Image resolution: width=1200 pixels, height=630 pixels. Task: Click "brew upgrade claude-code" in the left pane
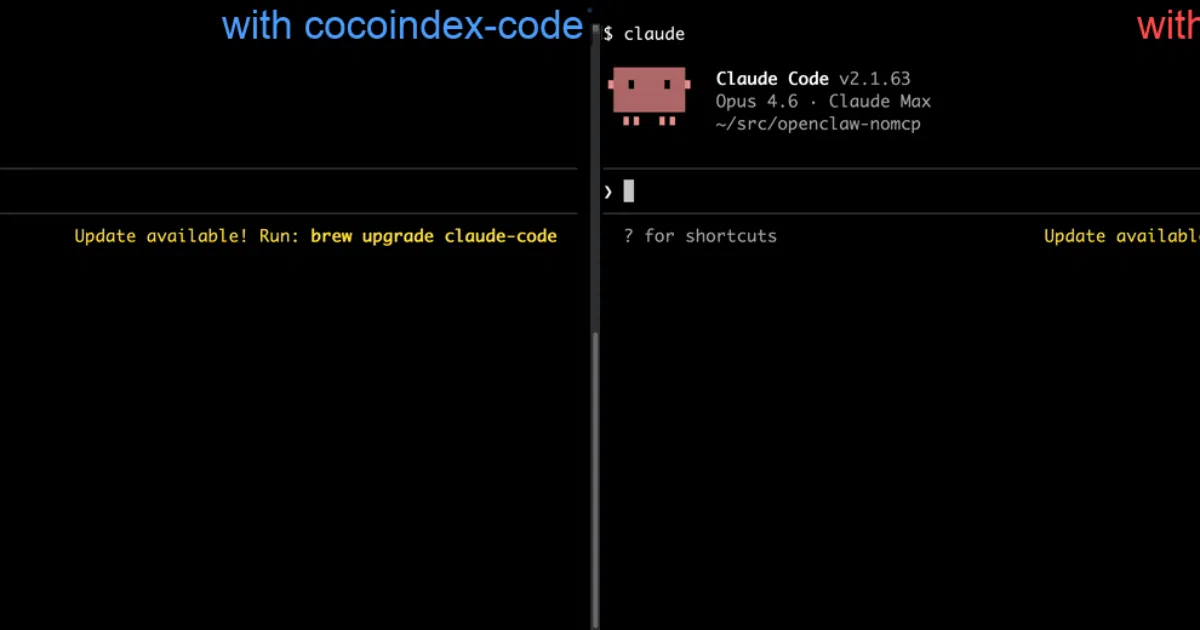(434, 236)
